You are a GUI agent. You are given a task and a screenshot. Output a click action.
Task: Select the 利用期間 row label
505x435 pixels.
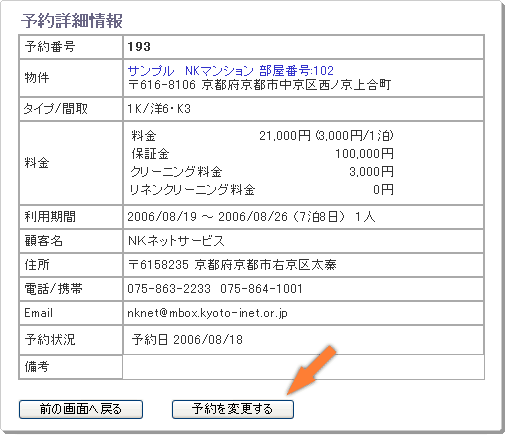[50, 217]
